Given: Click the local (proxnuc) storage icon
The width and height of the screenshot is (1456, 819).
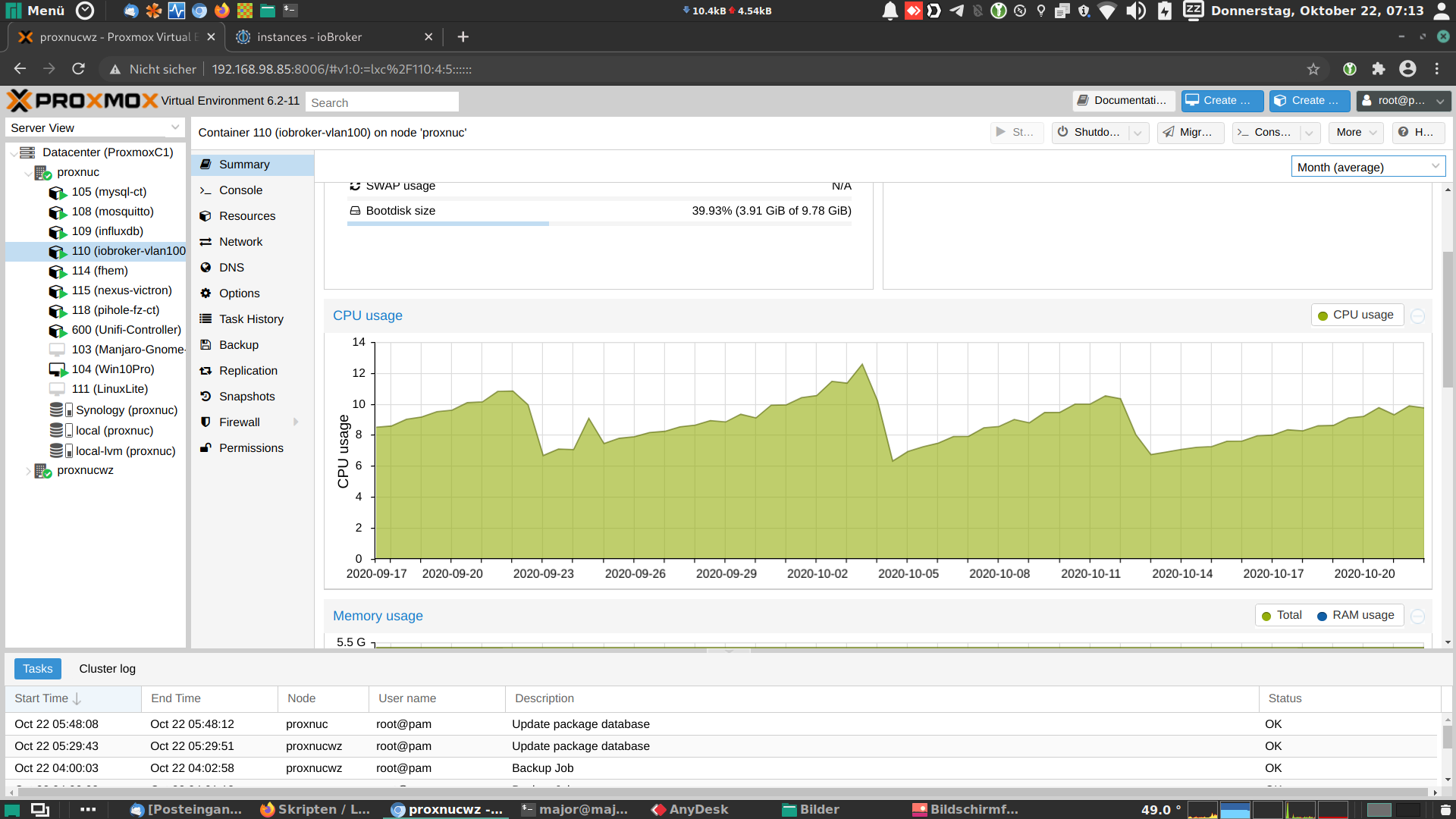Looking at the screenshot, I should (61, 431).
